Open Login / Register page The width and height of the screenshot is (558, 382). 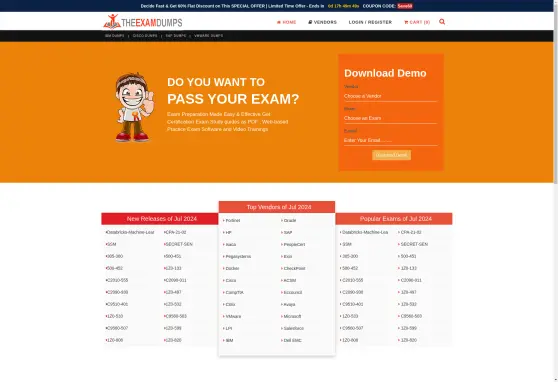pyautogui.click(x=370, y=22)
